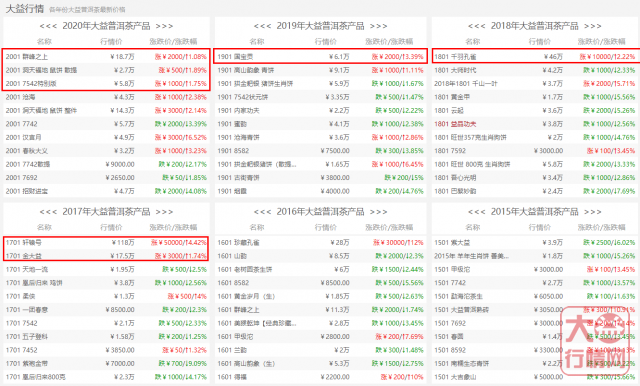Click the >>> arrows after 2016年 heading
The height and width of the screenshot is (386, 640).
click(378, 212)
